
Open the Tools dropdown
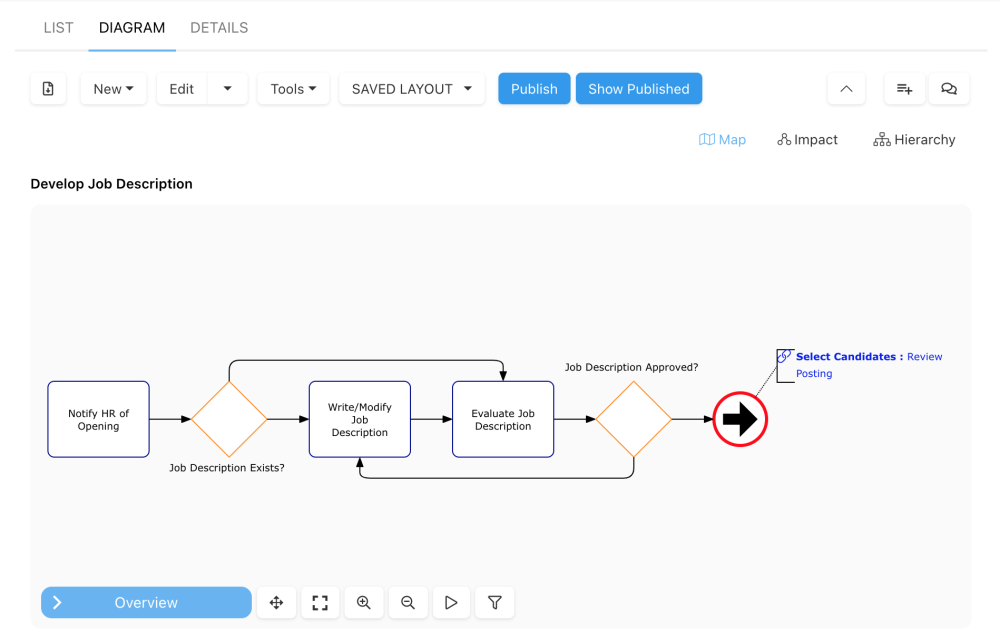pyautogui.click(x=293, y=89)
